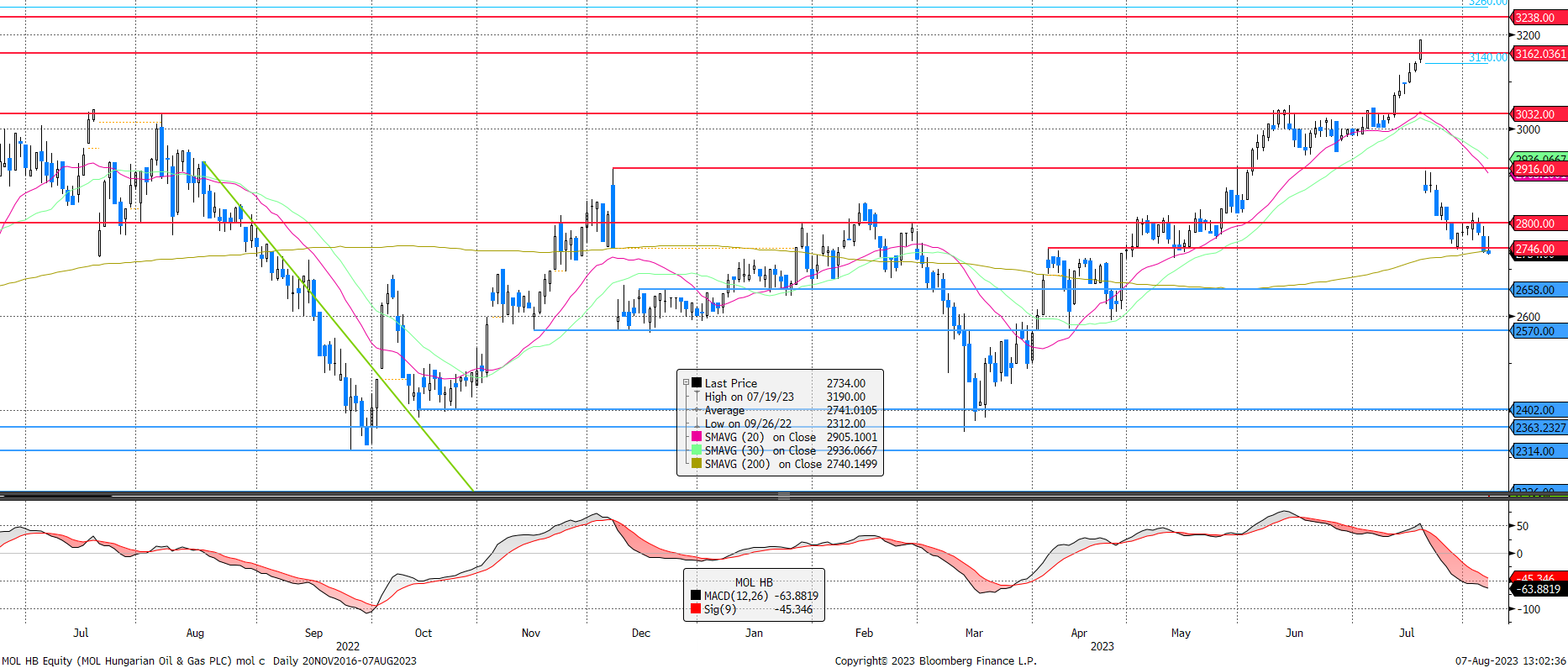Image resolution: width=1568 pixels, height=668 pixels.
Task: Click 'Sig(9)' legend label
Action: pyautogui.click(x=720, y=609)
